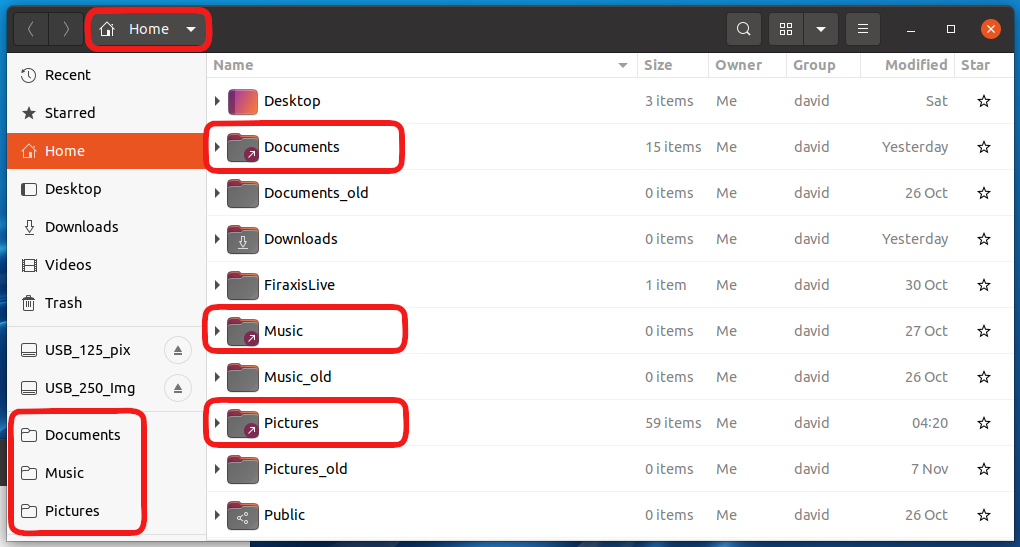Toggle the grid view icon
1020x547 pixels.
pyautogui.click(x=786, y=29)
